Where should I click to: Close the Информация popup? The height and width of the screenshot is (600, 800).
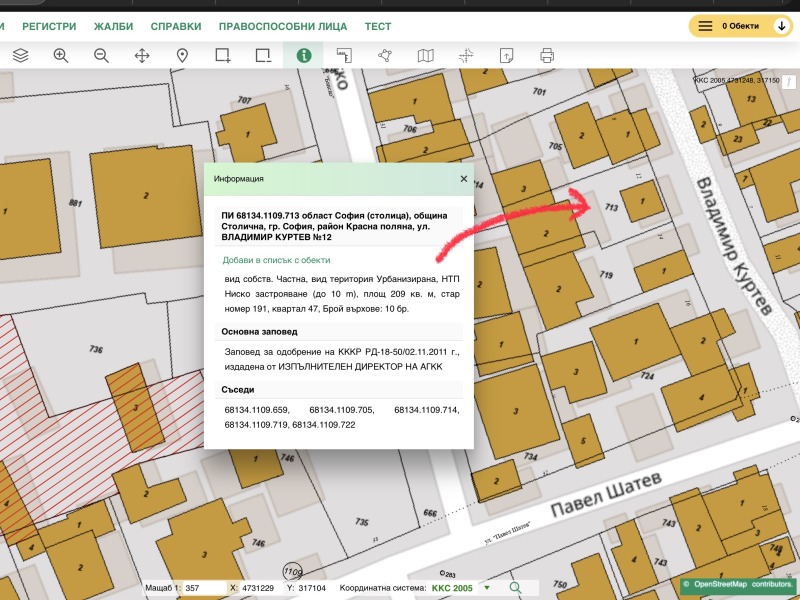(x=463, y=179)
